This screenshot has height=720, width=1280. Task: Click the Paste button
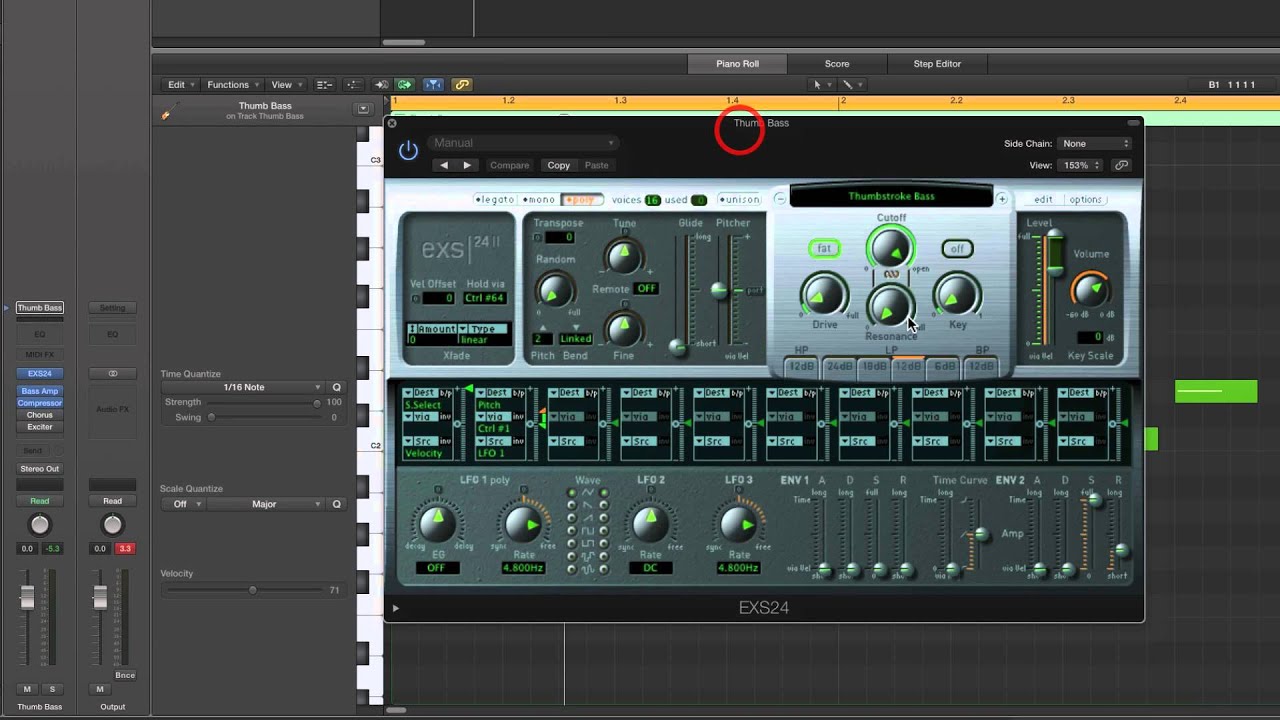tap(597, 165)
